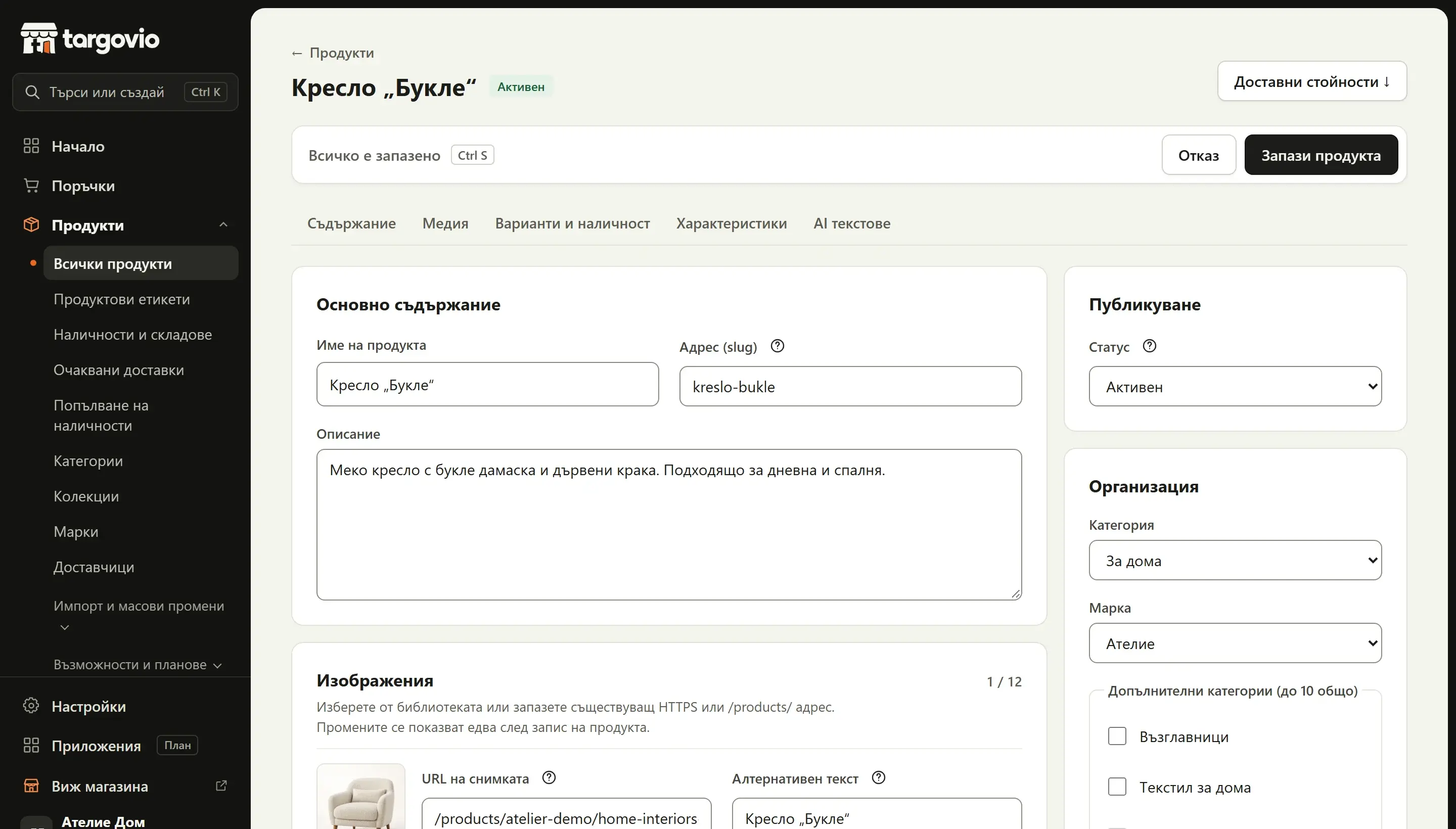Open Наличности и складове
Screen dimensions: 1456x829
[x=132, y=334]
